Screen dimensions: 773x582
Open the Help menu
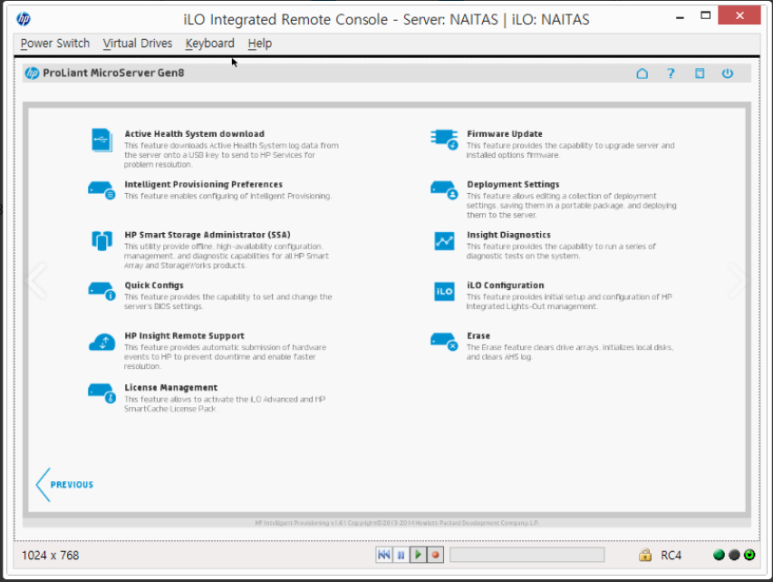pyautogui.click(x=260, y=43)
